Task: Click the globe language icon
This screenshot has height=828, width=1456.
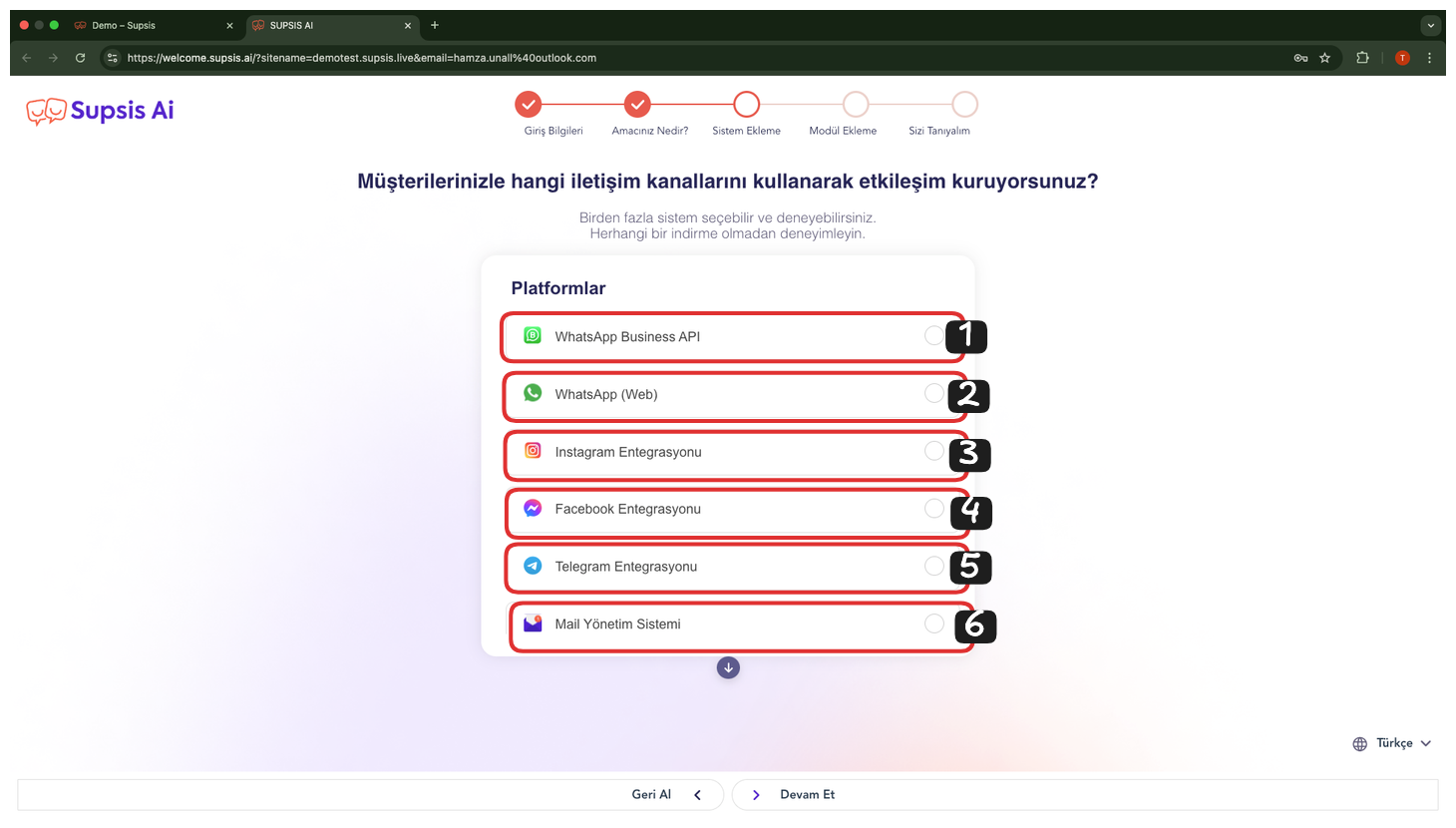Action: [x=1360, y=744]
